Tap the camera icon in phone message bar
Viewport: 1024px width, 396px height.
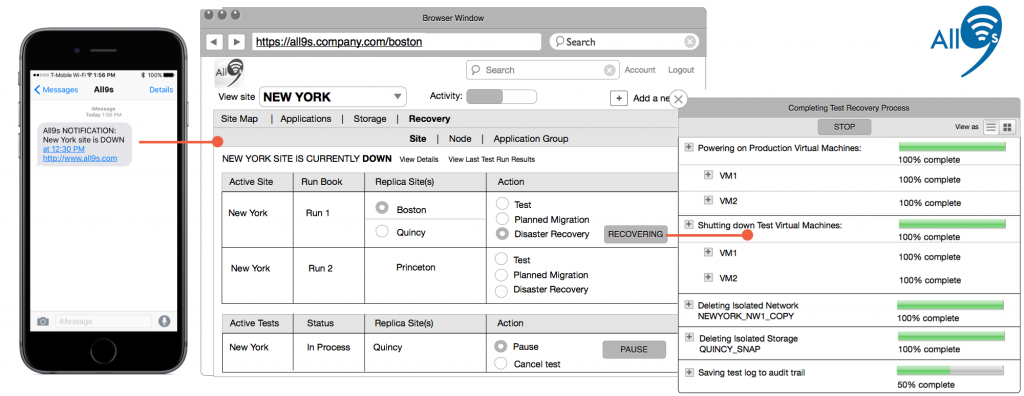[43, 321]
